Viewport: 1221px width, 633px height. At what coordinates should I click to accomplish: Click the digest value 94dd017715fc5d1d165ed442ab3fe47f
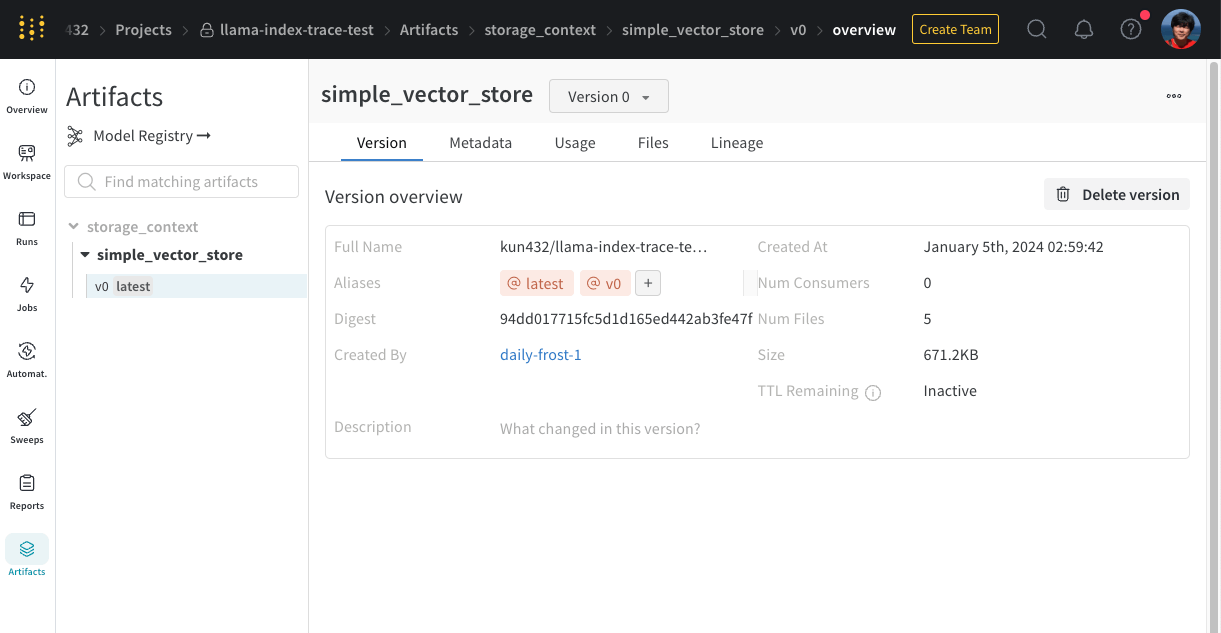626,319
